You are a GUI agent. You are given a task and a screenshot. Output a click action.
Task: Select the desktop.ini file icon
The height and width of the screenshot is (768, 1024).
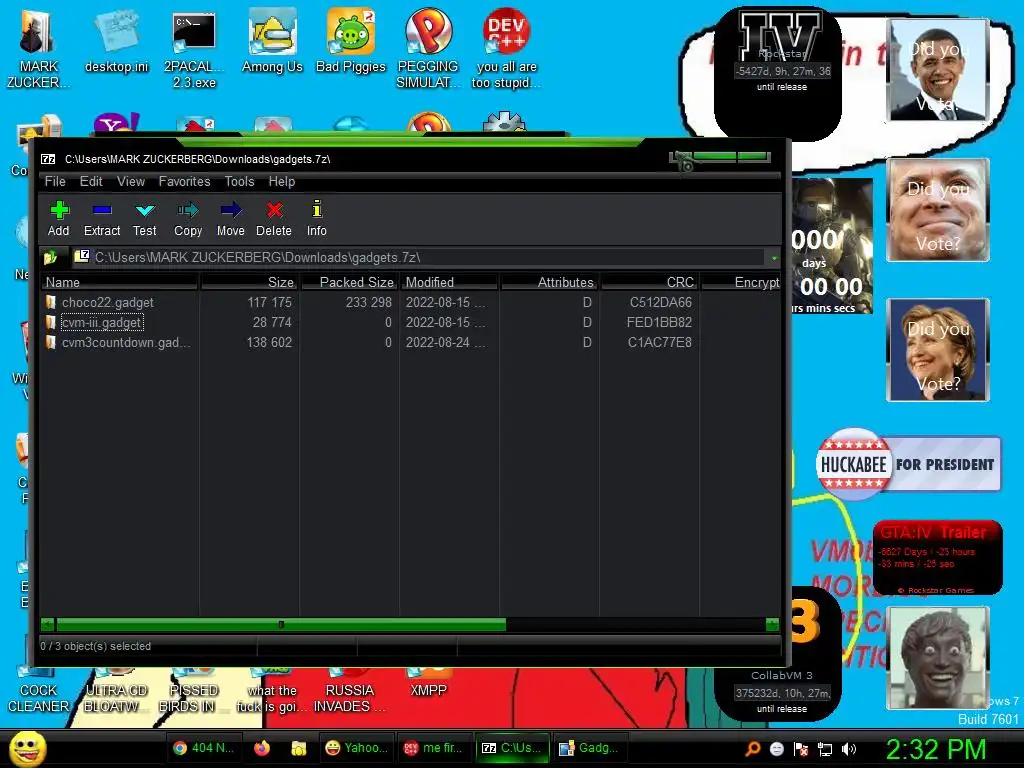point(116,42)
